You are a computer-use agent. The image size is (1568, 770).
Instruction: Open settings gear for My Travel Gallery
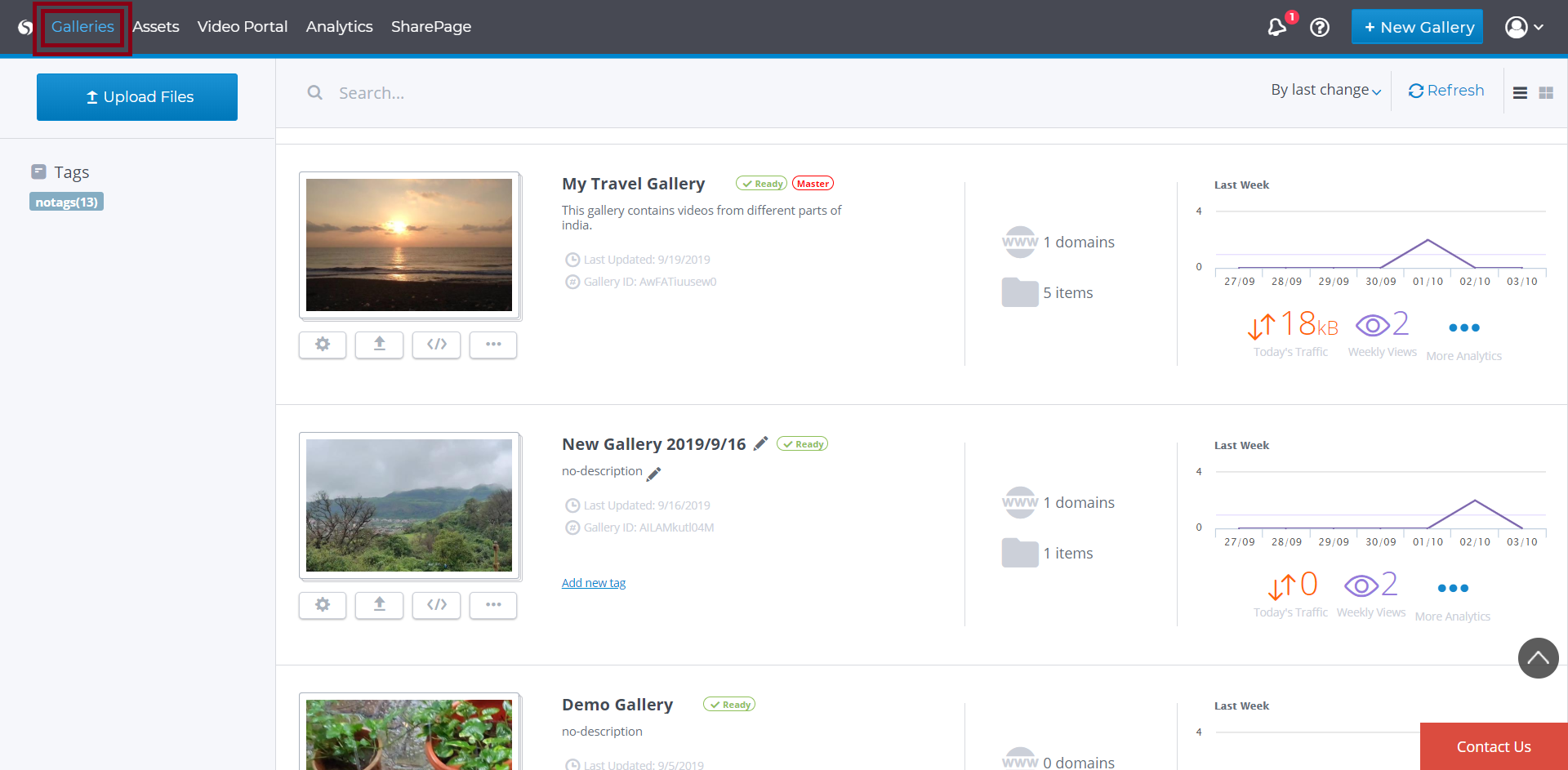[323, 345]
